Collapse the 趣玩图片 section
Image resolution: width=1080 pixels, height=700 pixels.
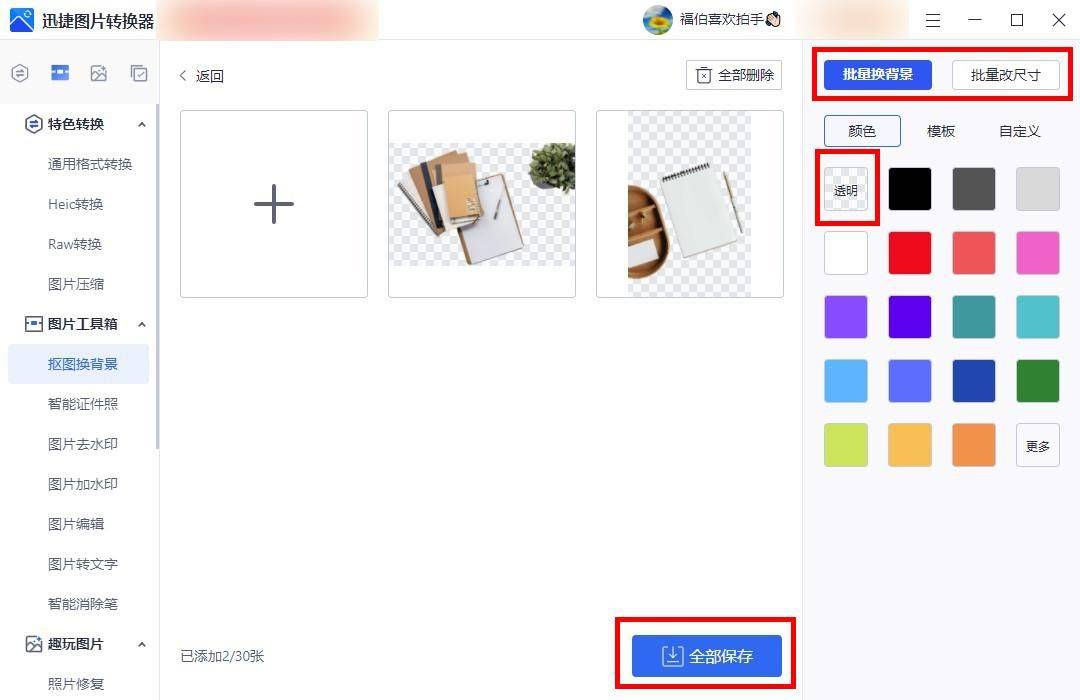[x=141, y=645]
